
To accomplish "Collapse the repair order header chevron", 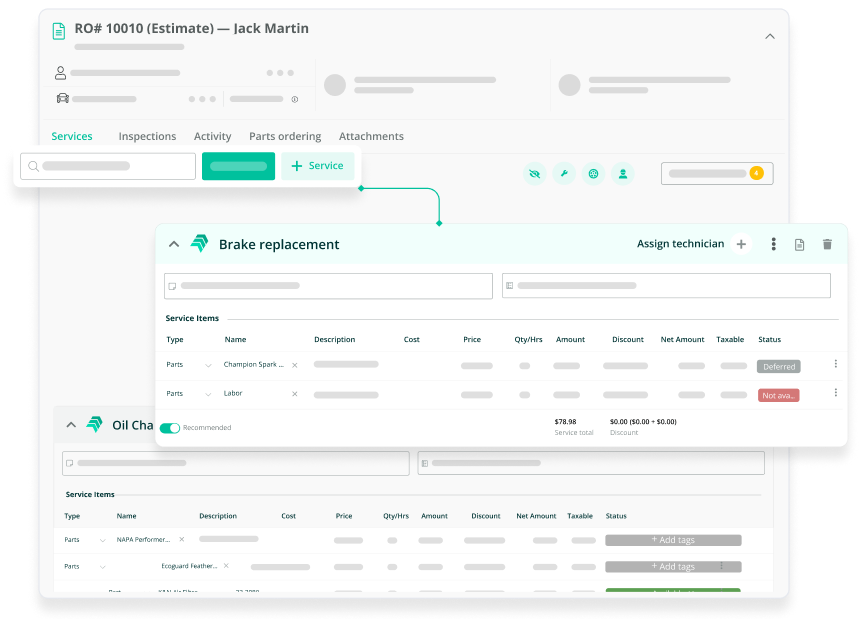I will pos(769,36).
